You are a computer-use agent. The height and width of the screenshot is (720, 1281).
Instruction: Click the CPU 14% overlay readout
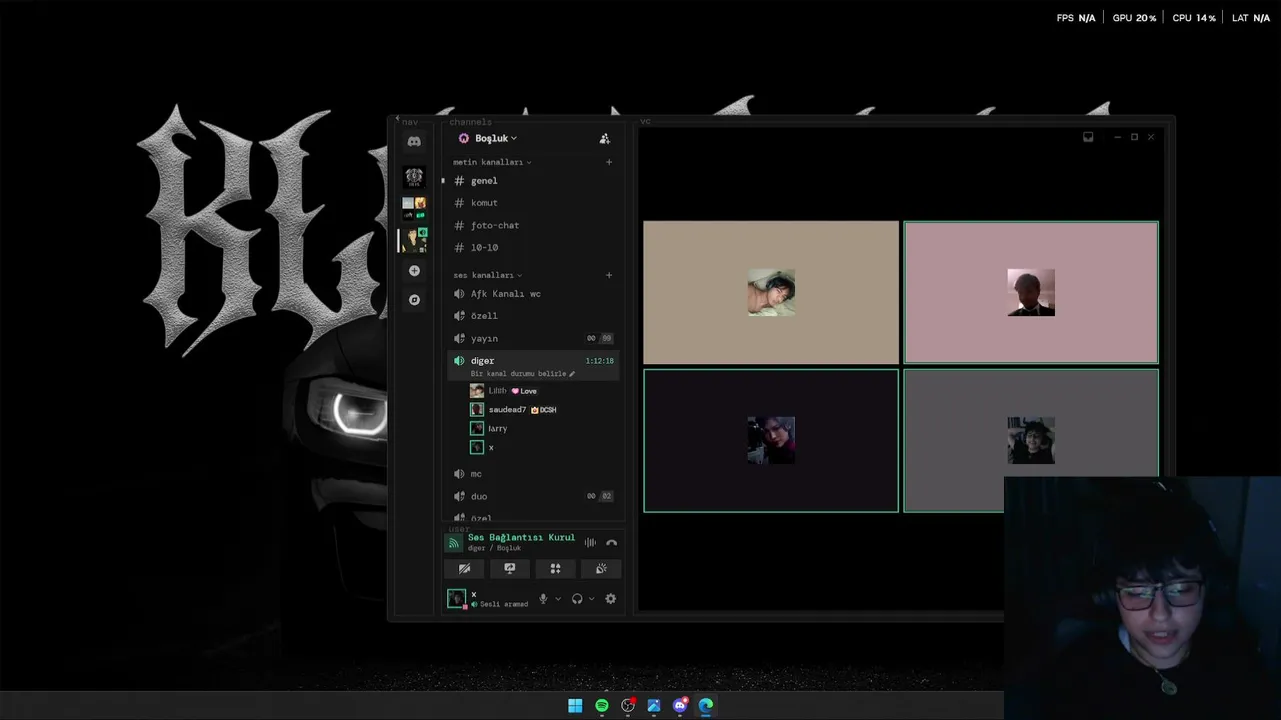1194,18
